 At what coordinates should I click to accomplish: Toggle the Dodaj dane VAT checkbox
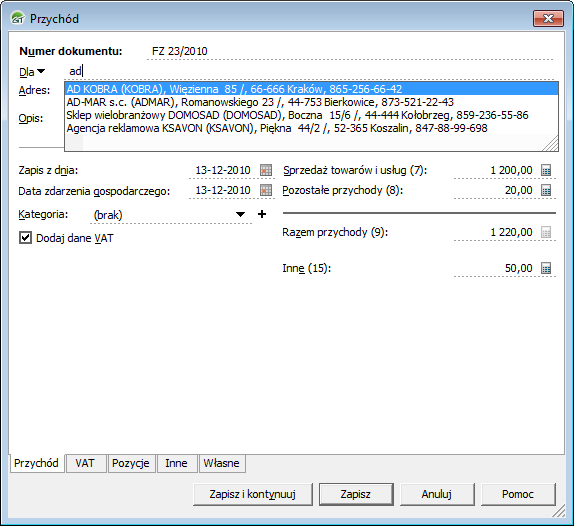[x=25, y=238]
